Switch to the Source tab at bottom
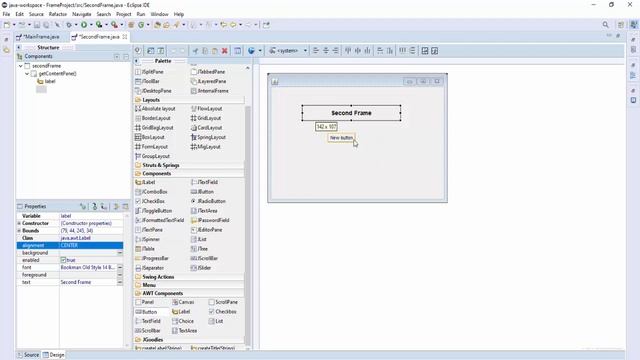640x360 pixels. 28,355
